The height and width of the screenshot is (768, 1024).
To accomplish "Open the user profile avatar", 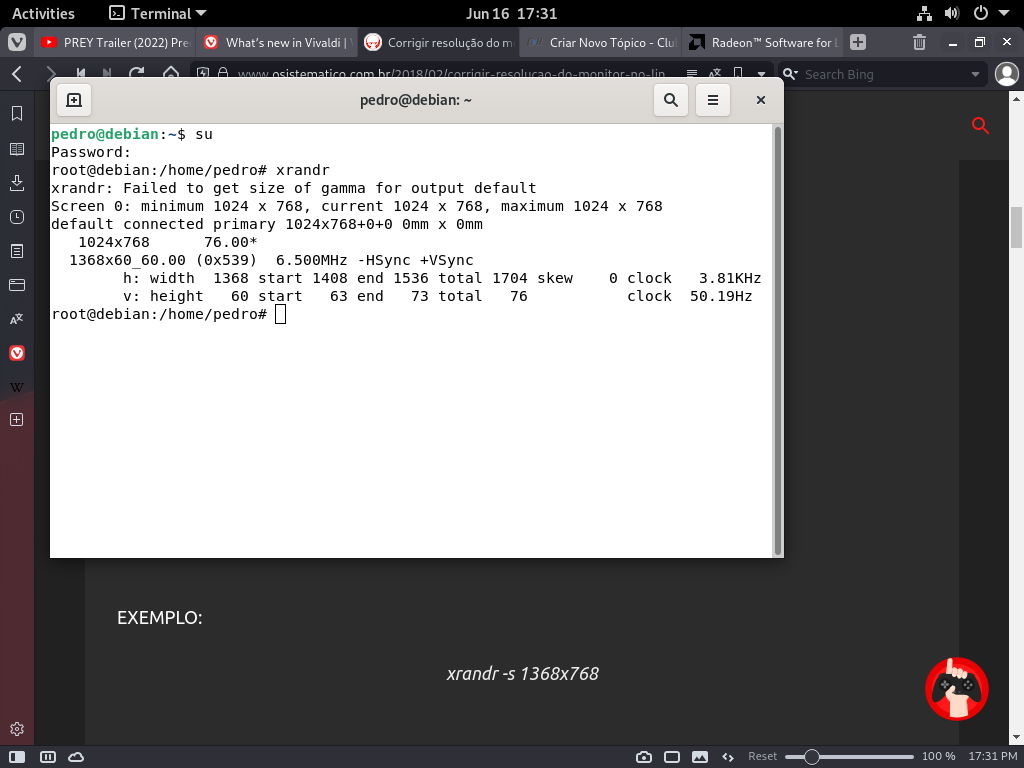I will [x=1006, y=74].
